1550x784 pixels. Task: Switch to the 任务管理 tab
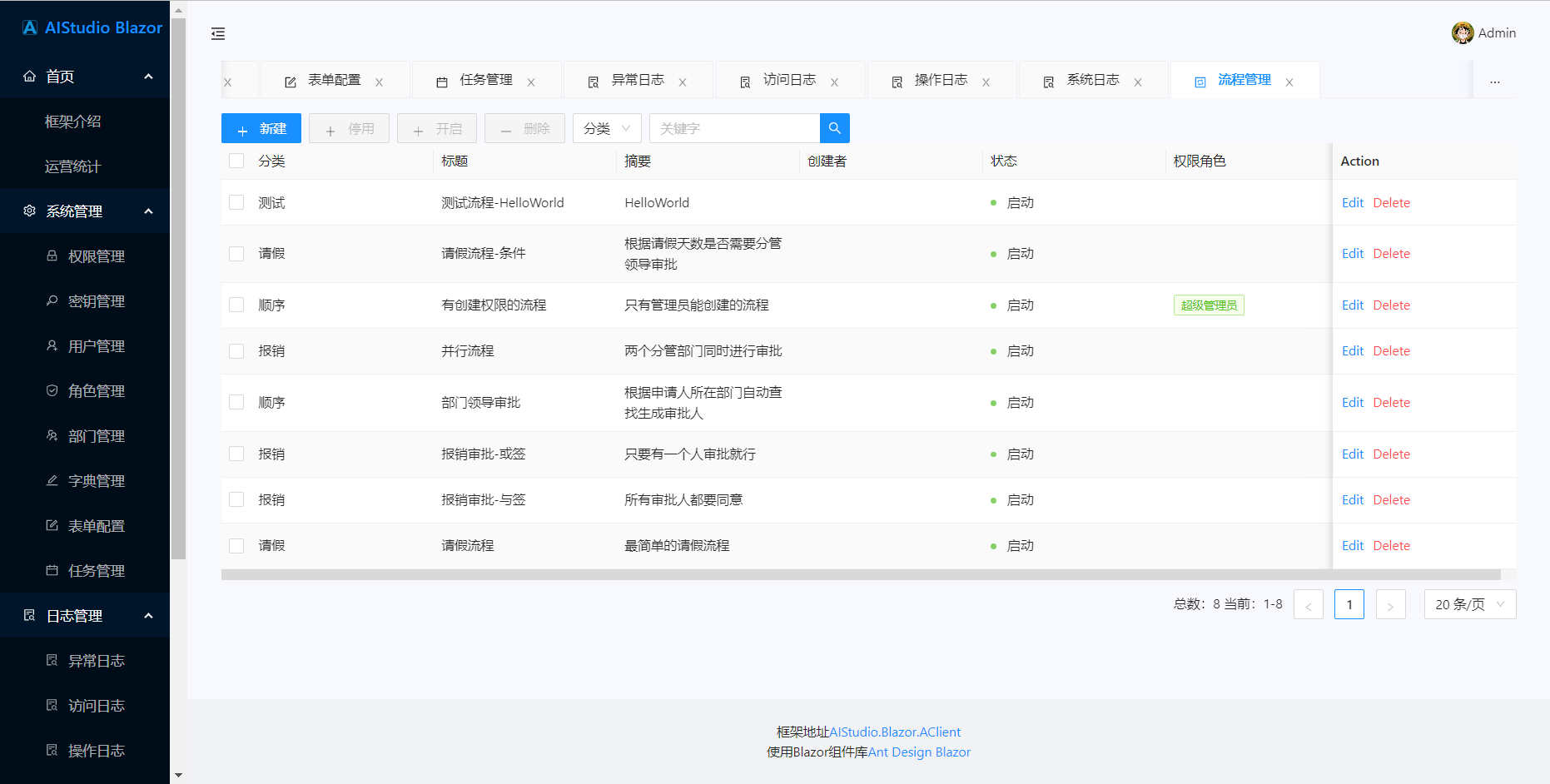488,79
